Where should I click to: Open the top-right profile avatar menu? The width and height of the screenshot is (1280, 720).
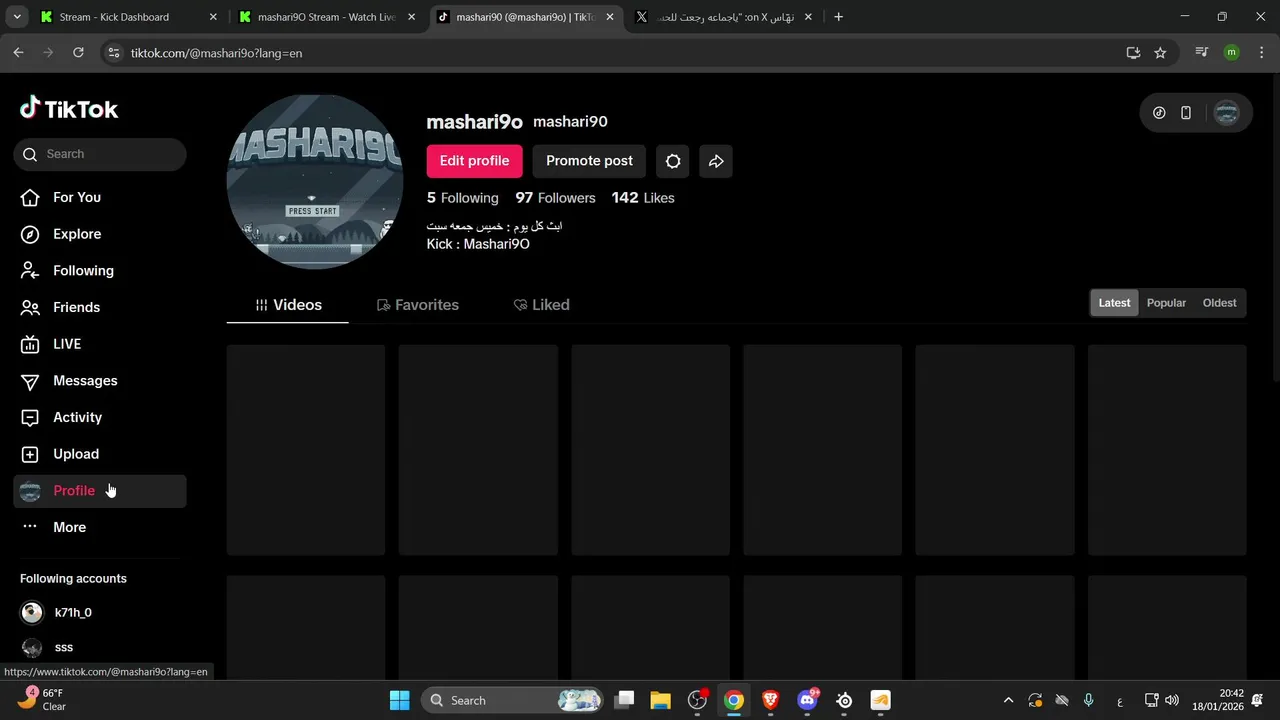1226,113
